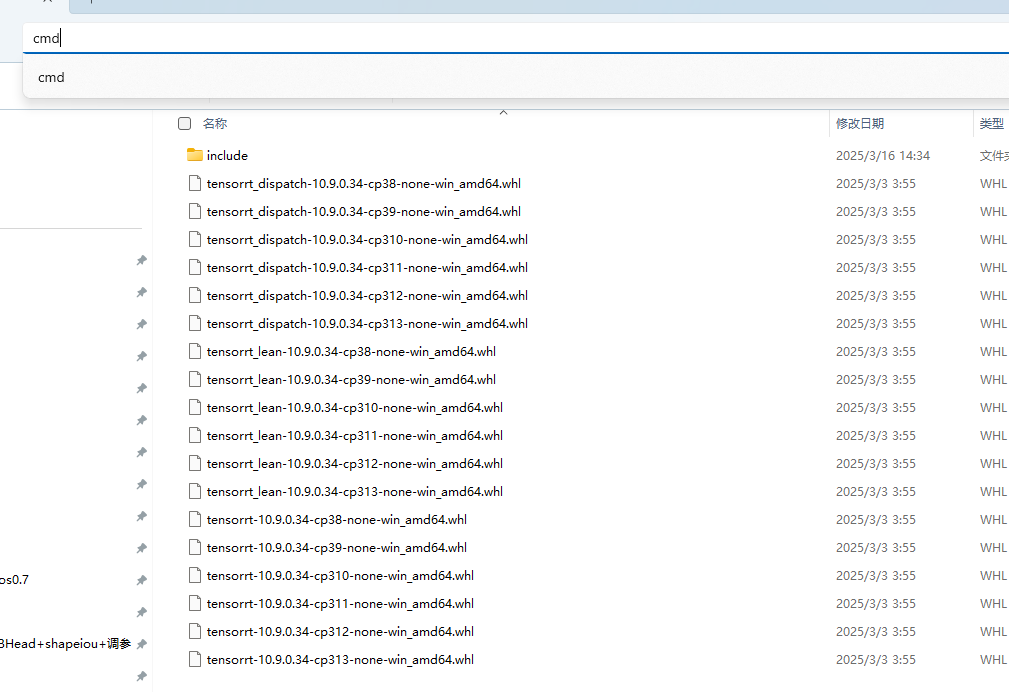Click the 类型 column header
This screenshot has width=1009, height=692.
[x=991, y=122]
